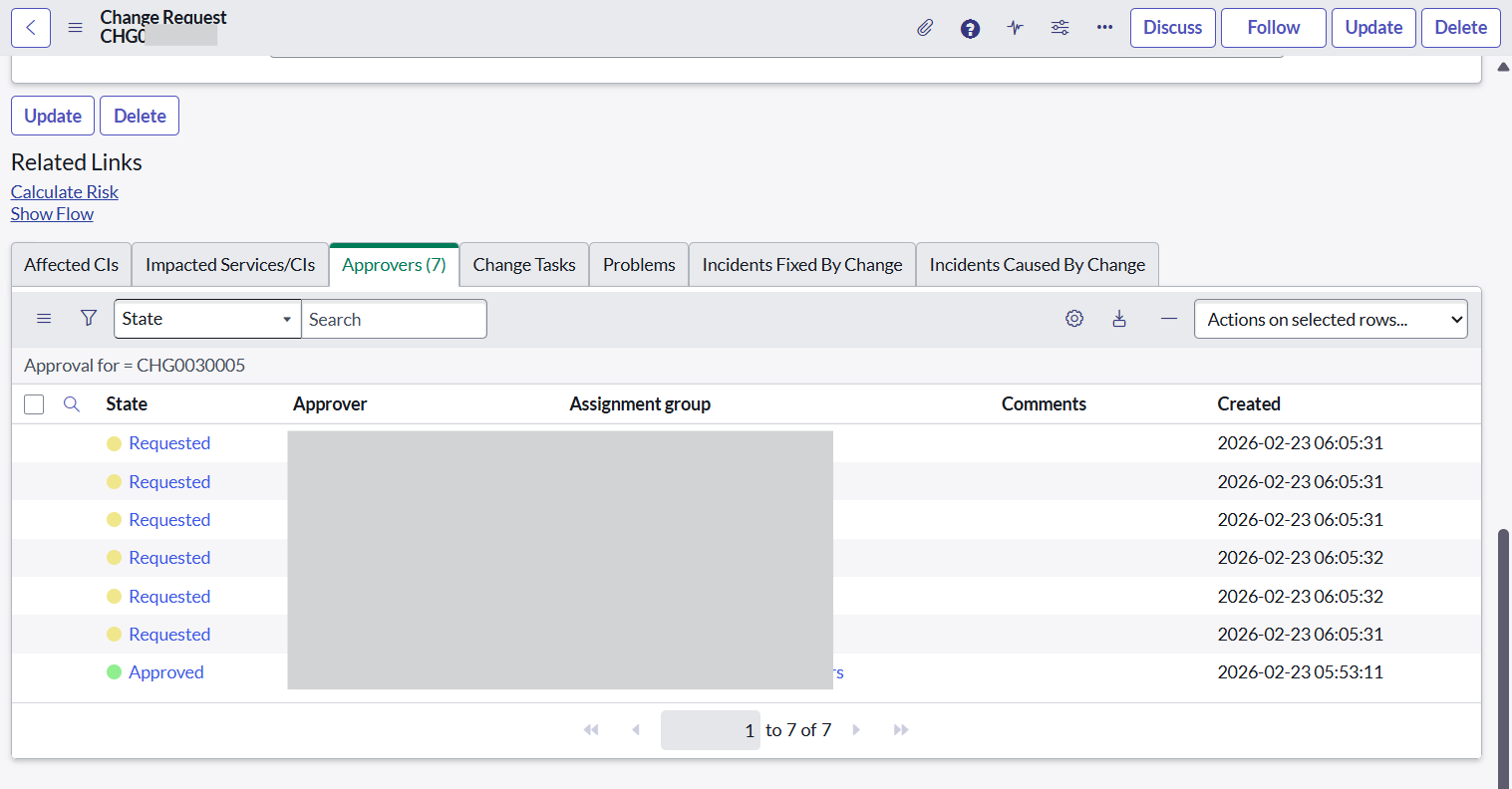Go to the first page of approvers

[591, 730]
